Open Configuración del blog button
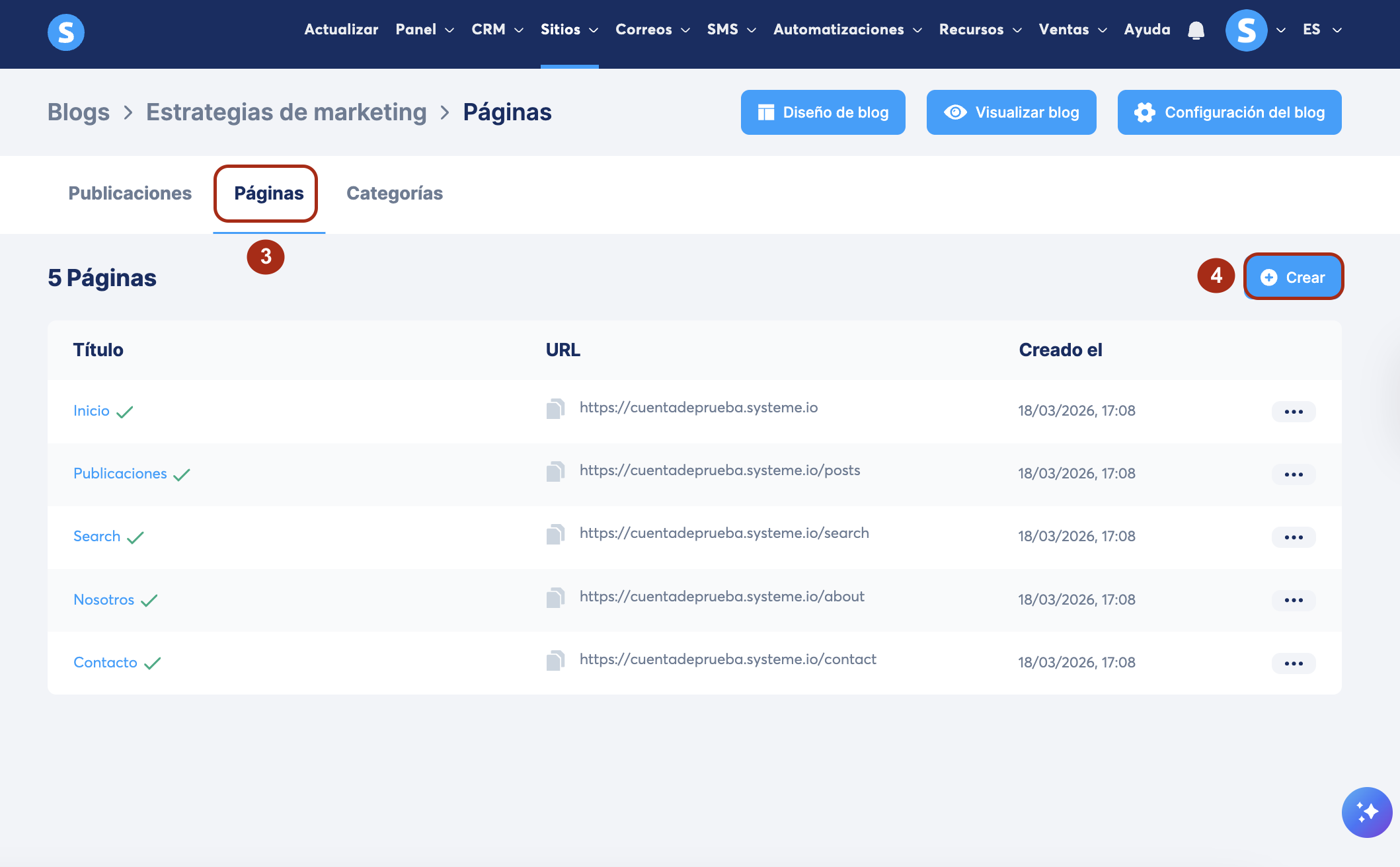 pyautogui.click(x=1229, y=112)
